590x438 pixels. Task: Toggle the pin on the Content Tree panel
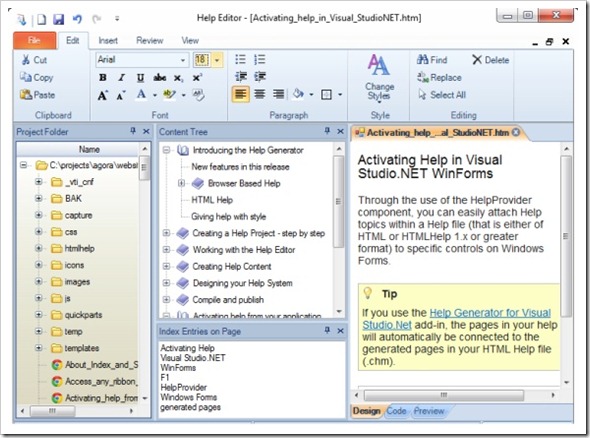327,131
